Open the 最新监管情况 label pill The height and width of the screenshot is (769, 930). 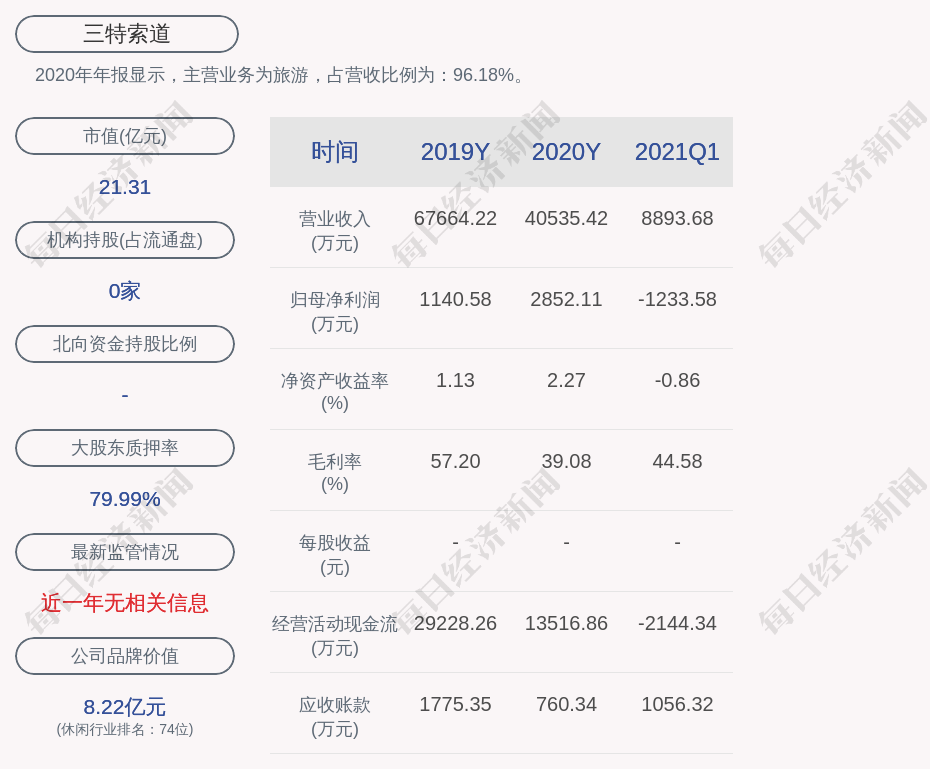pyautogui.click(x=125, y=552)
